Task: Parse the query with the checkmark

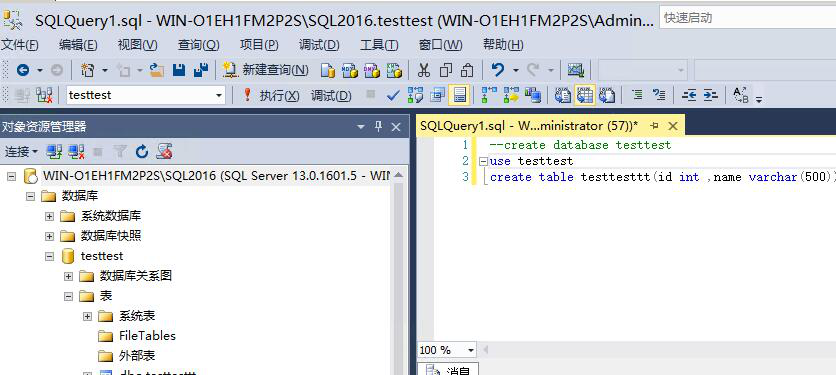Action: pyautogui.click(x=393, y=95)
